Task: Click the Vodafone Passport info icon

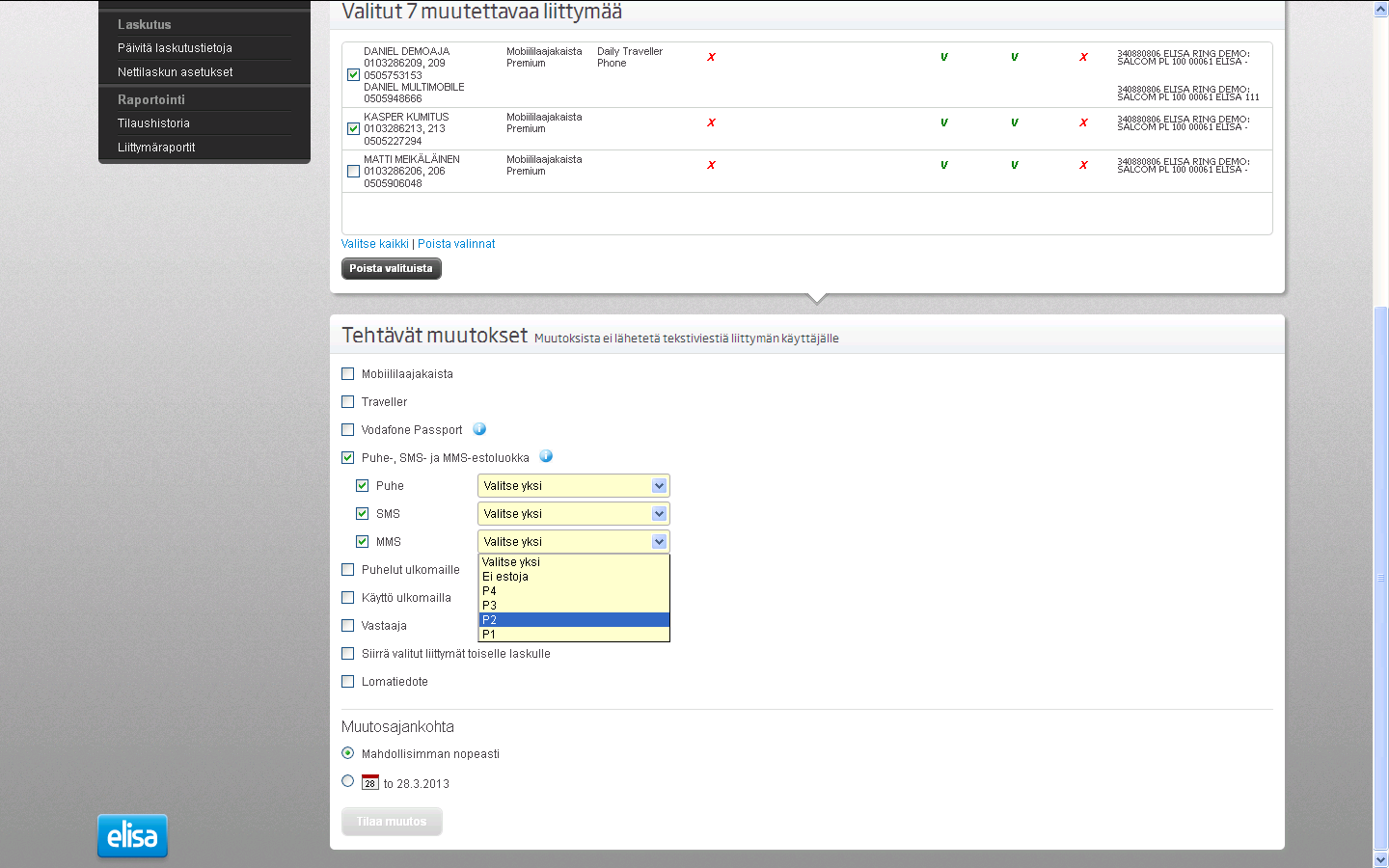Action: (479, 429)
